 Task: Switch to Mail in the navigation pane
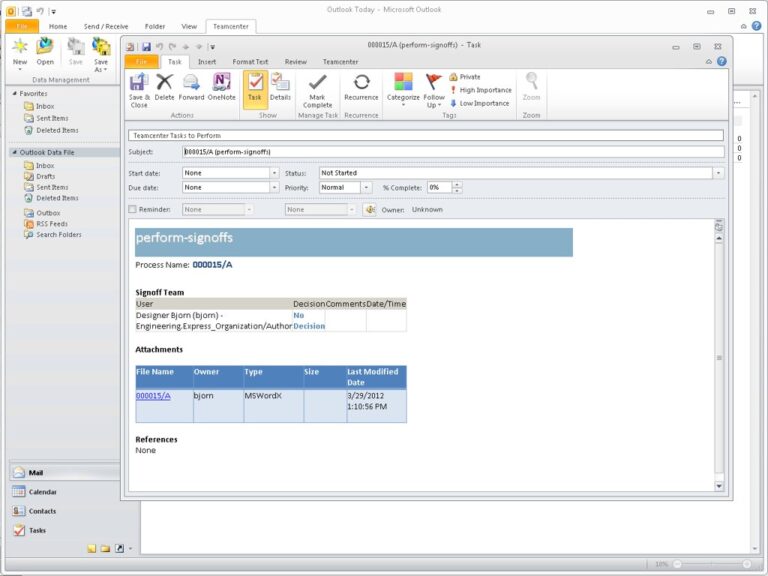(64, 473)
